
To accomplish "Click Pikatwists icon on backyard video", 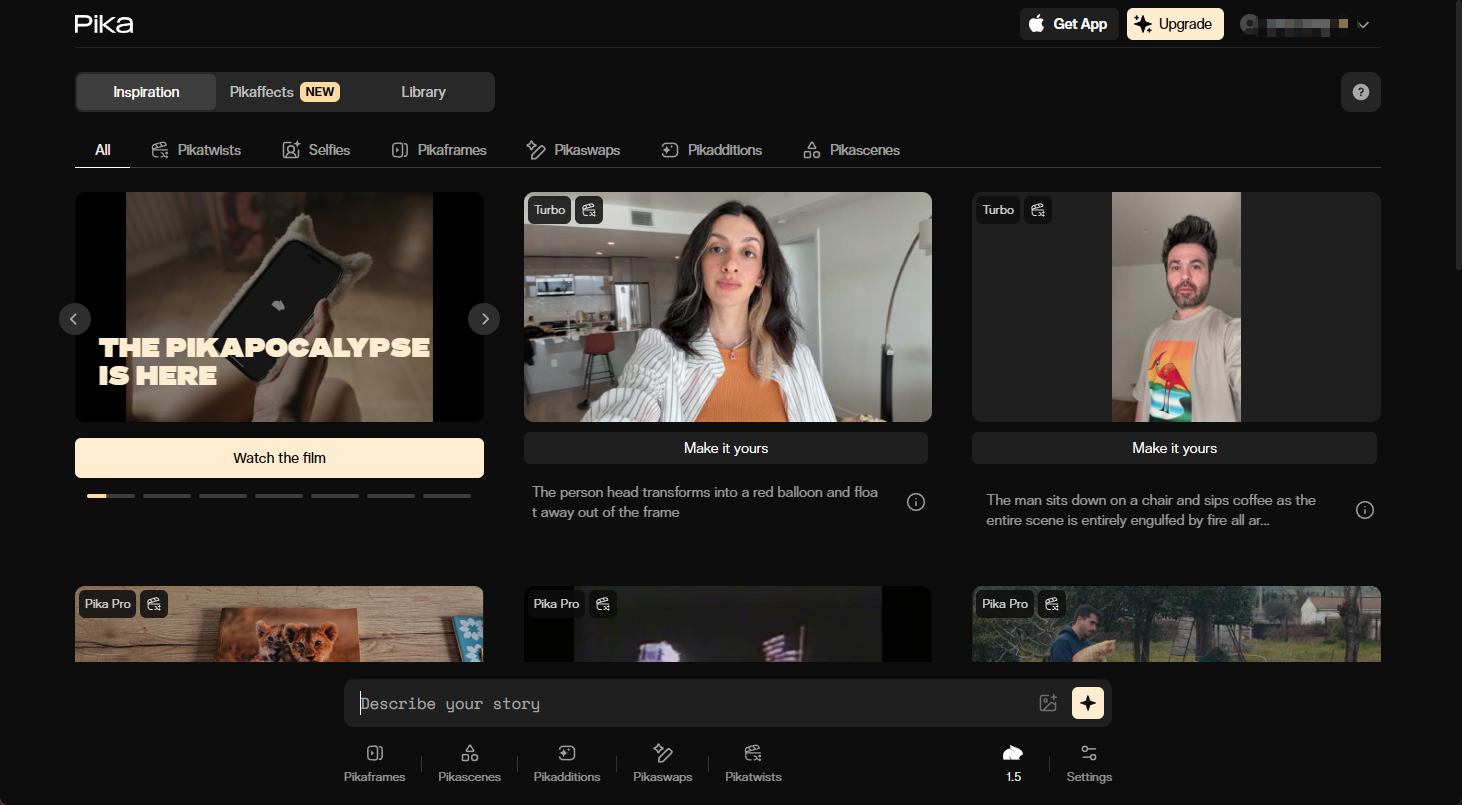I will click(x=1052, y=604).
